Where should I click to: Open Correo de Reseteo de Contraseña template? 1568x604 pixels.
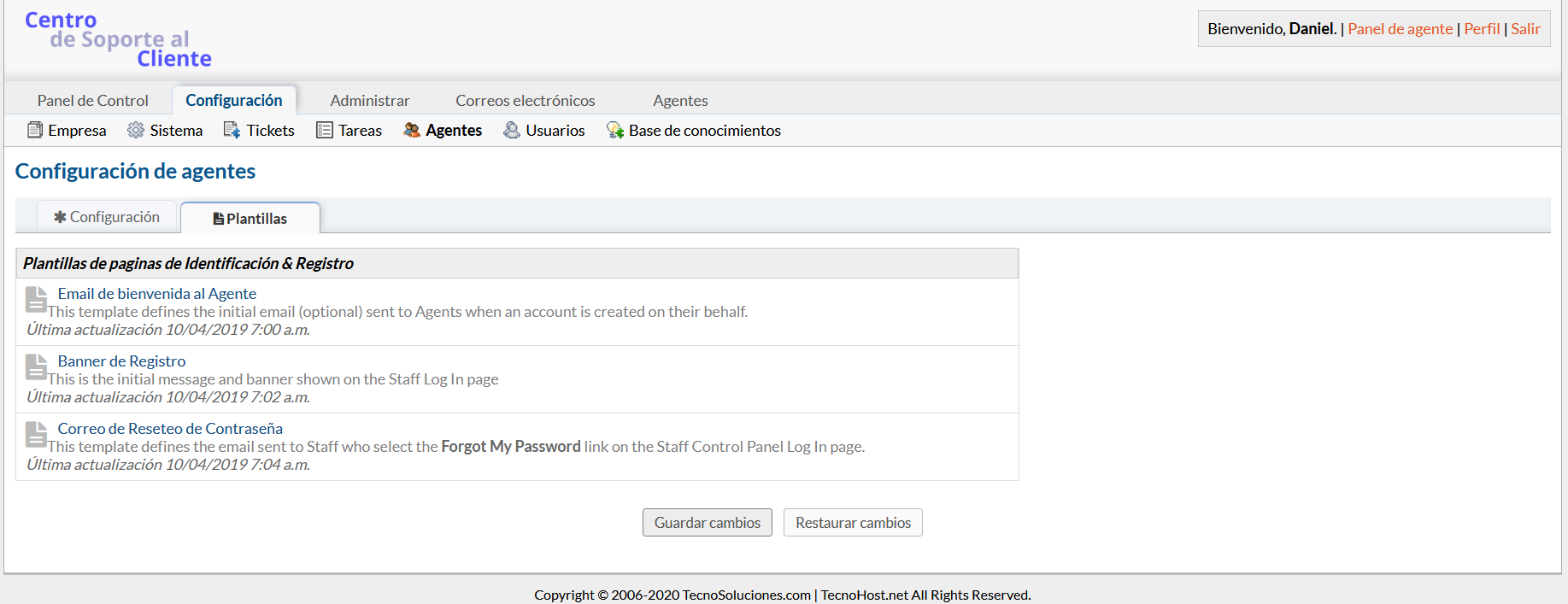pos(170,428)
